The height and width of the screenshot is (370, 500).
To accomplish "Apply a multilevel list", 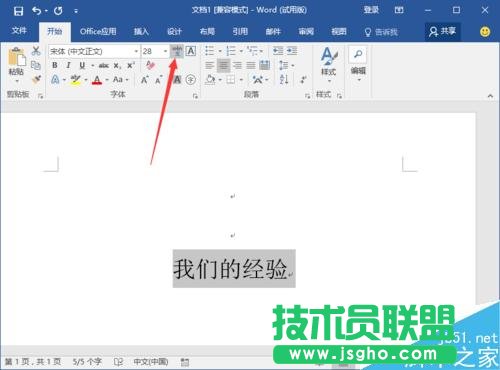I will [x=252, y=51].
